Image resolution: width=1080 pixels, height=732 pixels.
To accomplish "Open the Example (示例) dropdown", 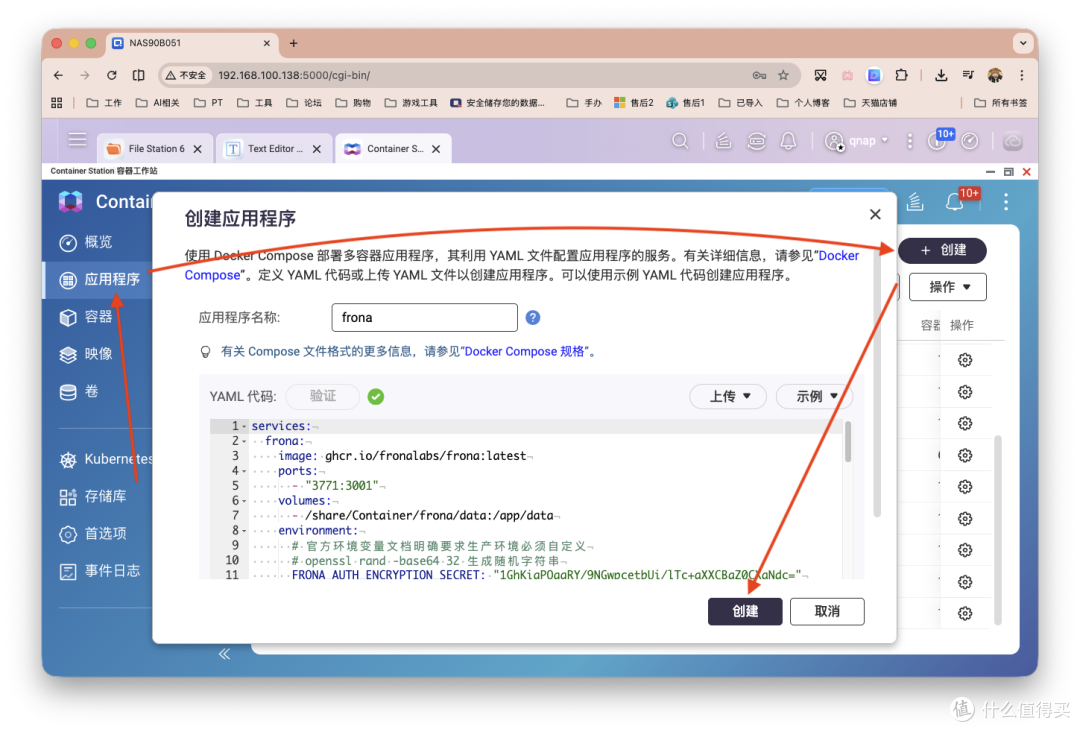I will 816,396.
